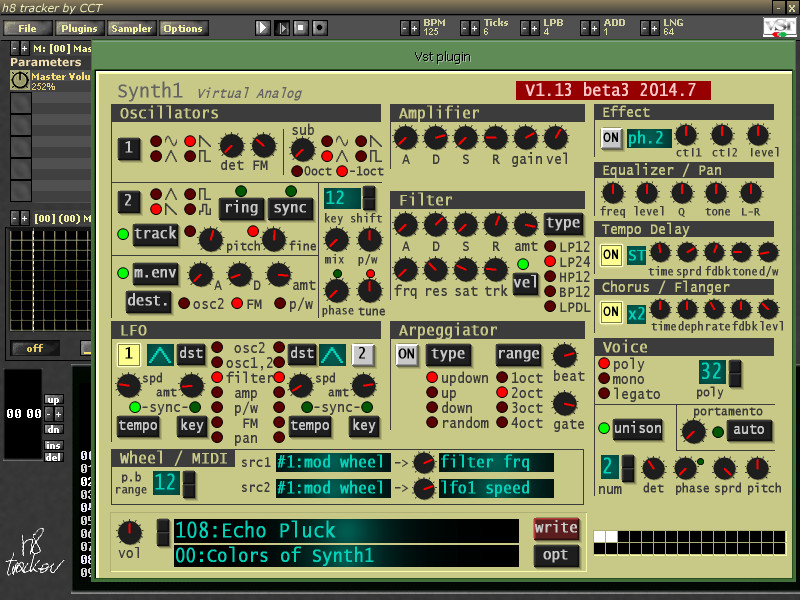Click the Filter type button
This screenshot has height=600, width=800.
click(563, 223)
